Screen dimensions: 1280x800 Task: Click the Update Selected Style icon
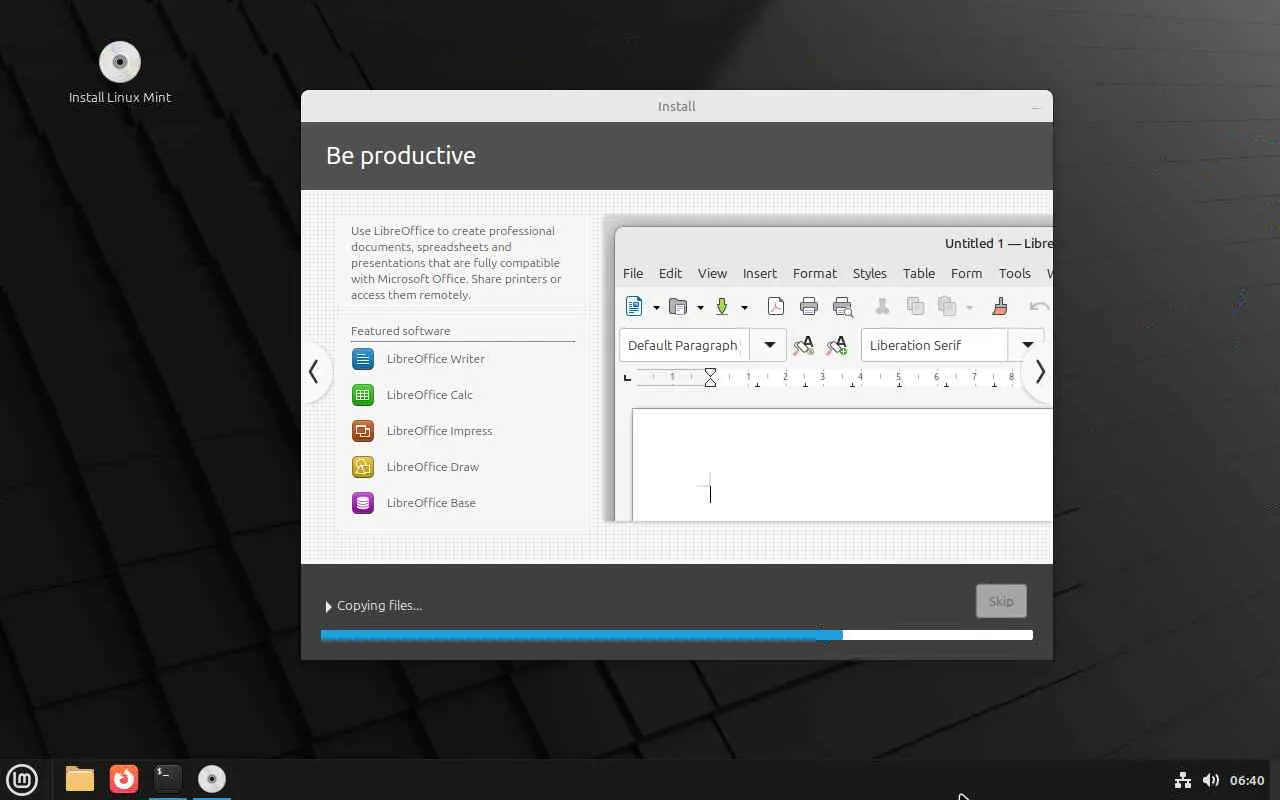pos(803,346)
